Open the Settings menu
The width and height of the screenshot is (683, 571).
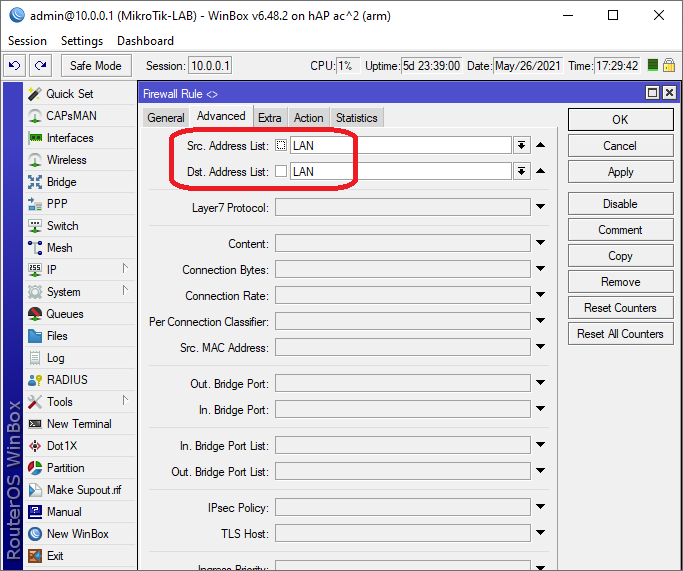pyautogui.click(x=82, y=41)
